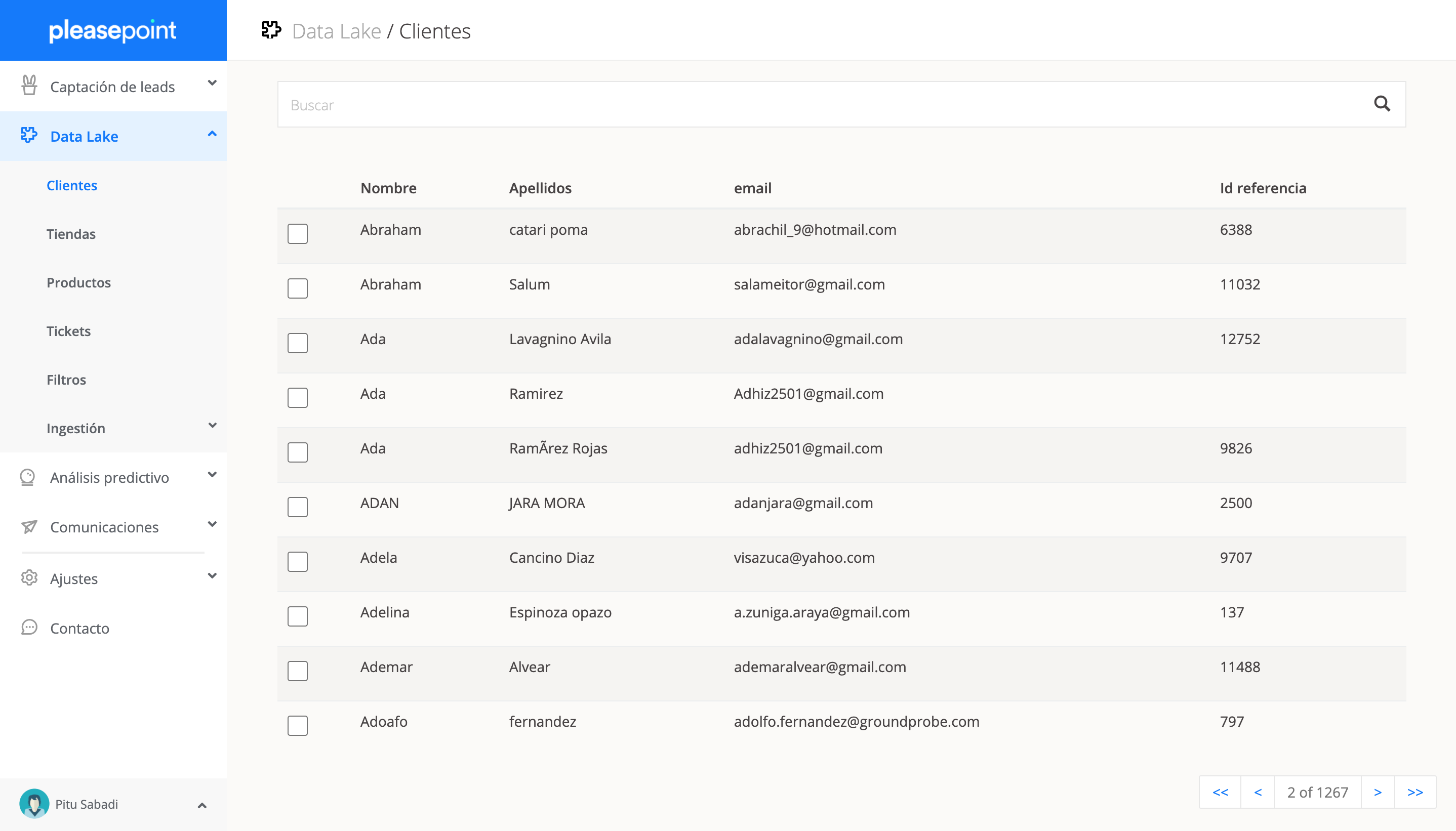Screen dimensions: 1456x831
Task: Open the Tiendas menu item
Action: [x=71, y=234]
